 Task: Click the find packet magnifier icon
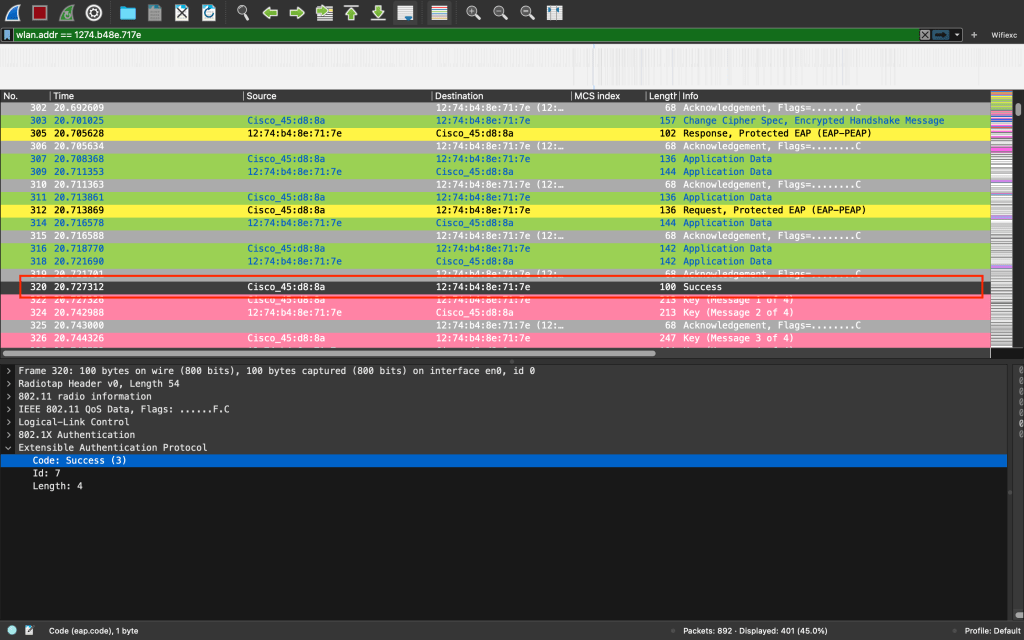[243, 13]
